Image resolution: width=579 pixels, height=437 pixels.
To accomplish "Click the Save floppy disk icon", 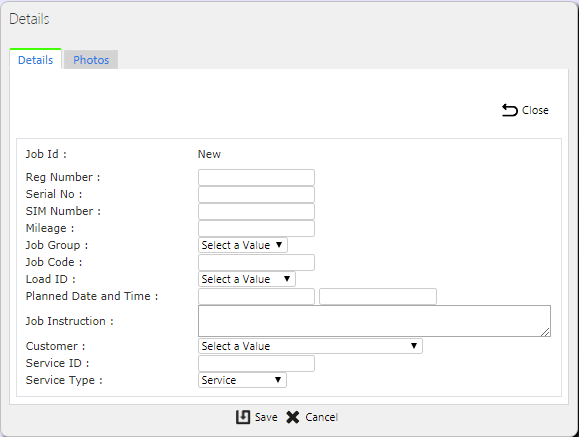I will click(243, 417).
